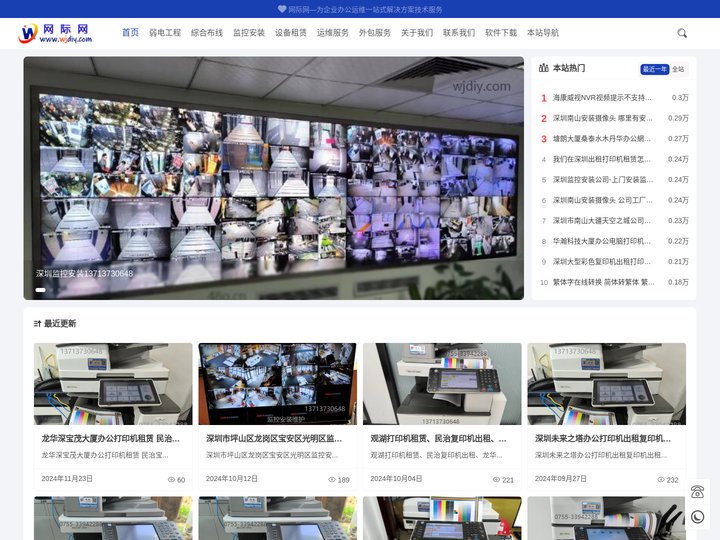Open post title 龙华深宝茂大厦办公打印机租赁

111,439
